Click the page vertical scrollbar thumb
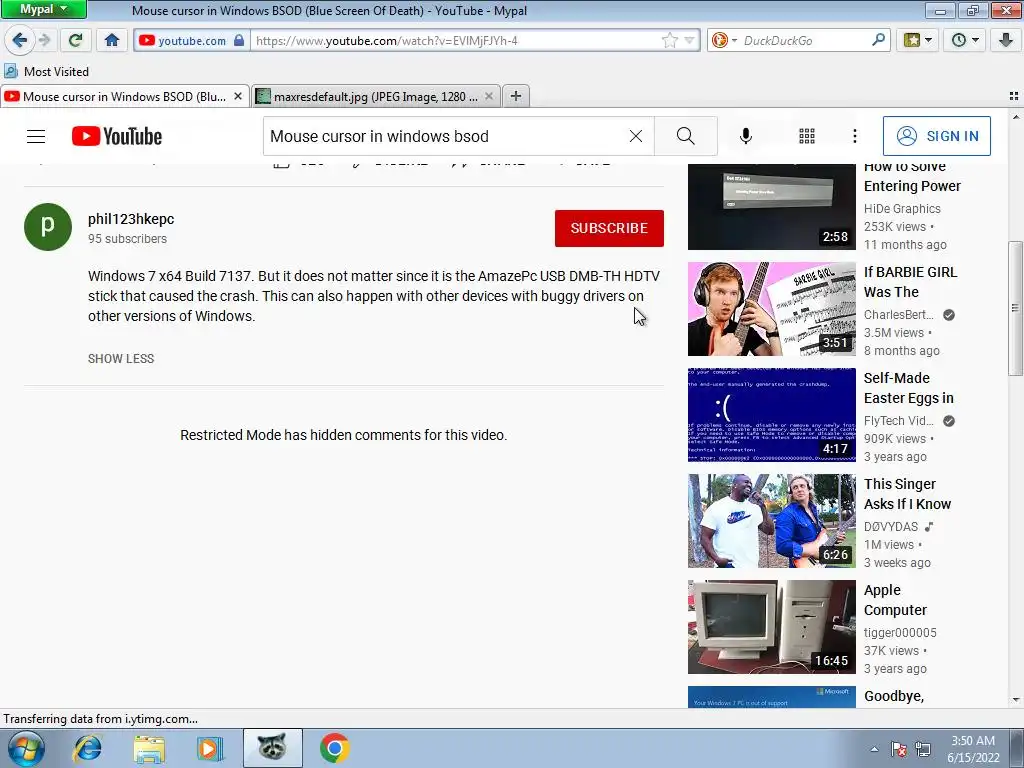 1015,308
